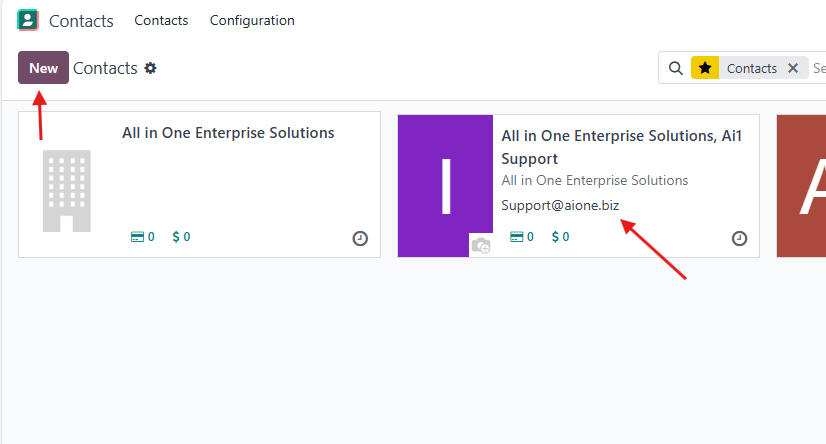The height and width of the screenshot is (444, 826).
Task: Click the credit card icon on Ai1 Support card
Action: (516, 237)
